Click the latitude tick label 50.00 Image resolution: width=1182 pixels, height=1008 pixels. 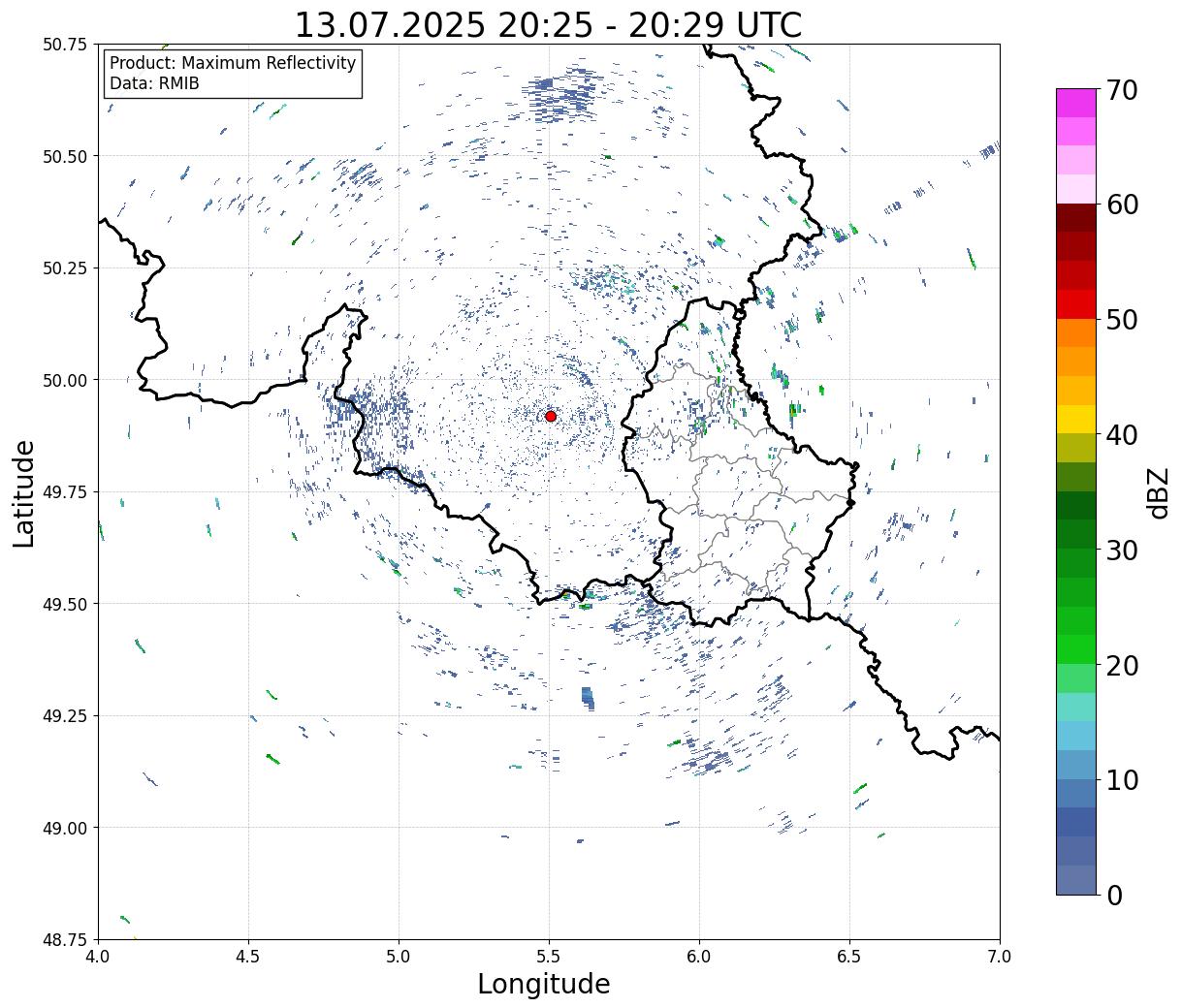click(65, 380)
